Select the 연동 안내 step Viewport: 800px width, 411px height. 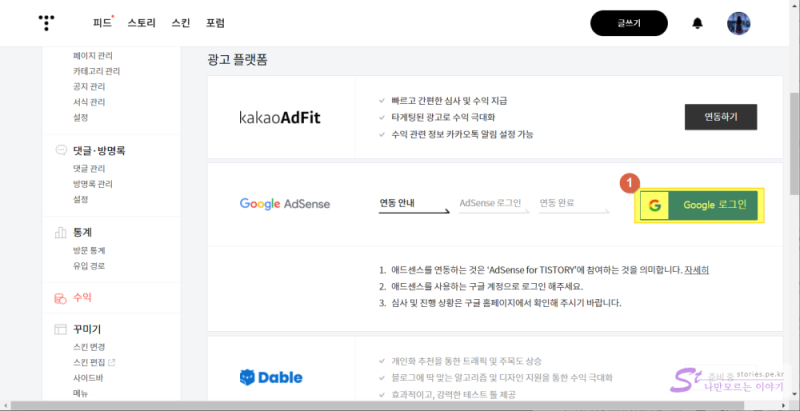(396, 203)
